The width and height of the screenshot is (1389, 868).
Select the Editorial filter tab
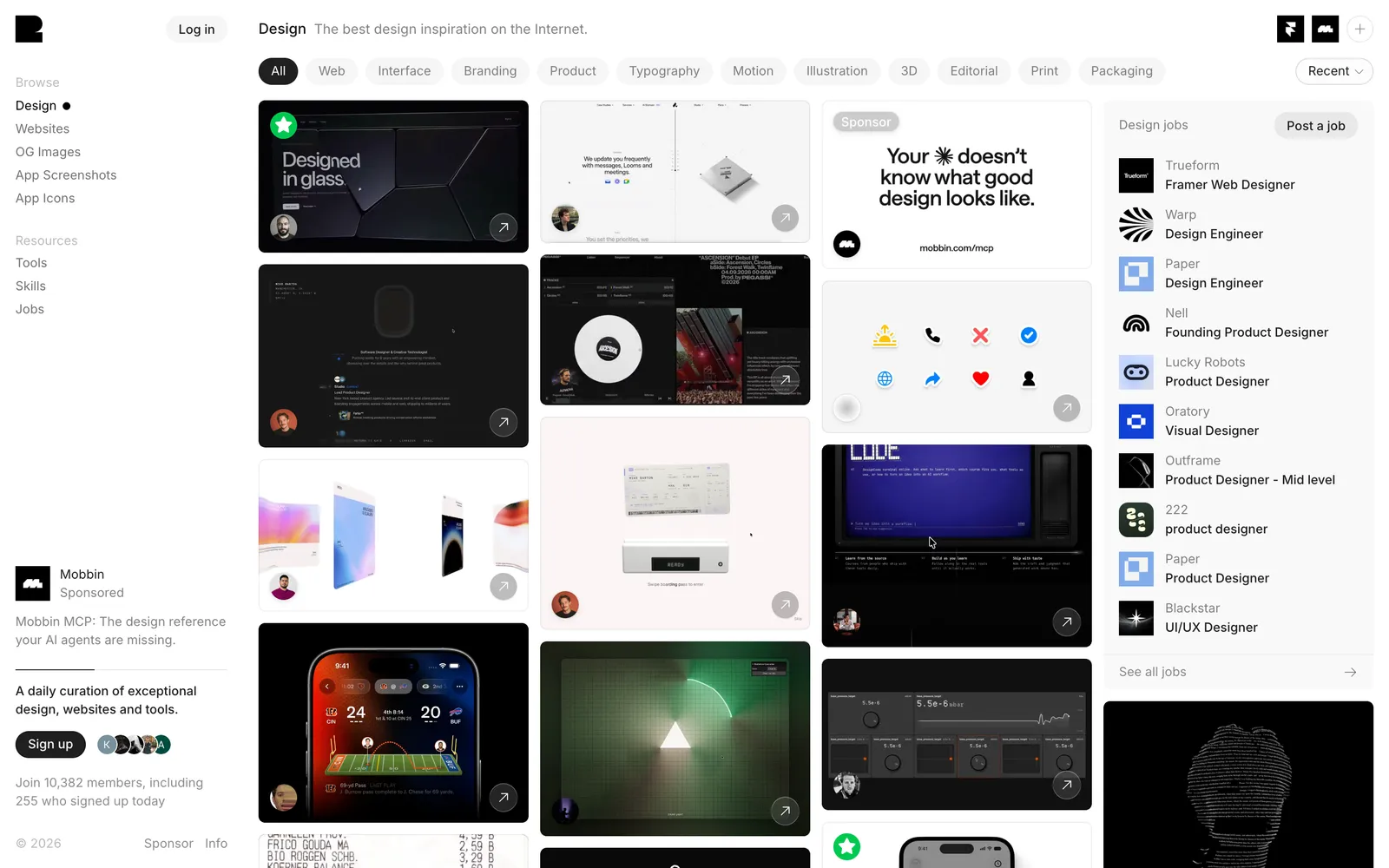tap(974, 71)
